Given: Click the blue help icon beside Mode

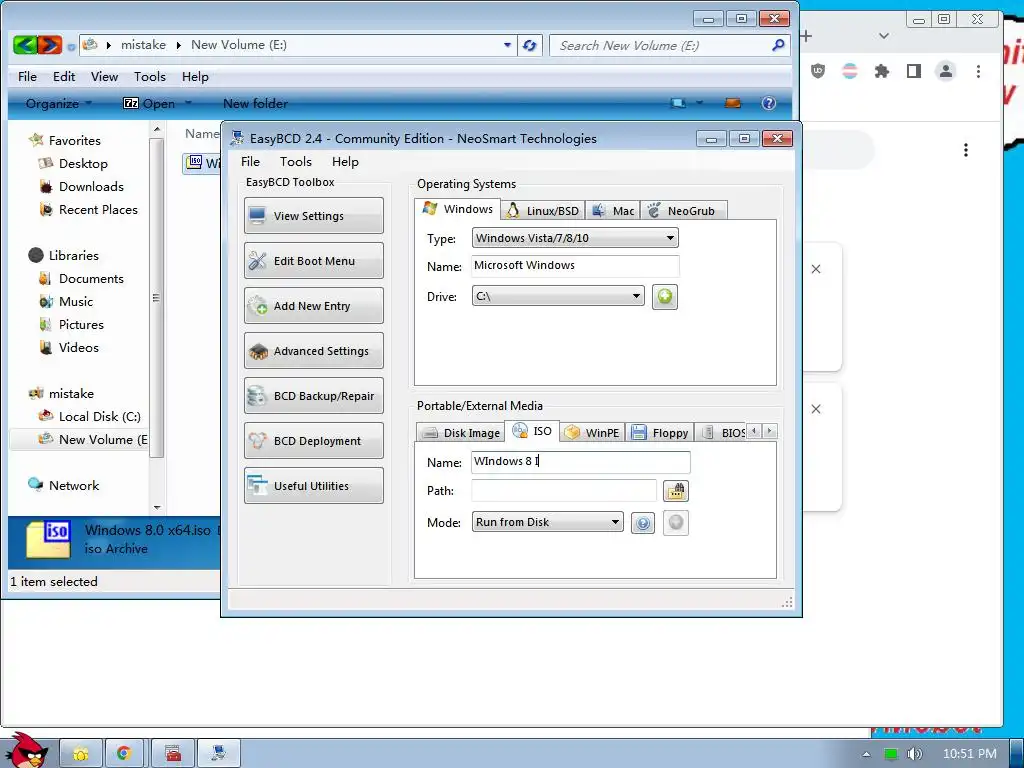Looking at the screenshot, I should click(x=643, y=522).
